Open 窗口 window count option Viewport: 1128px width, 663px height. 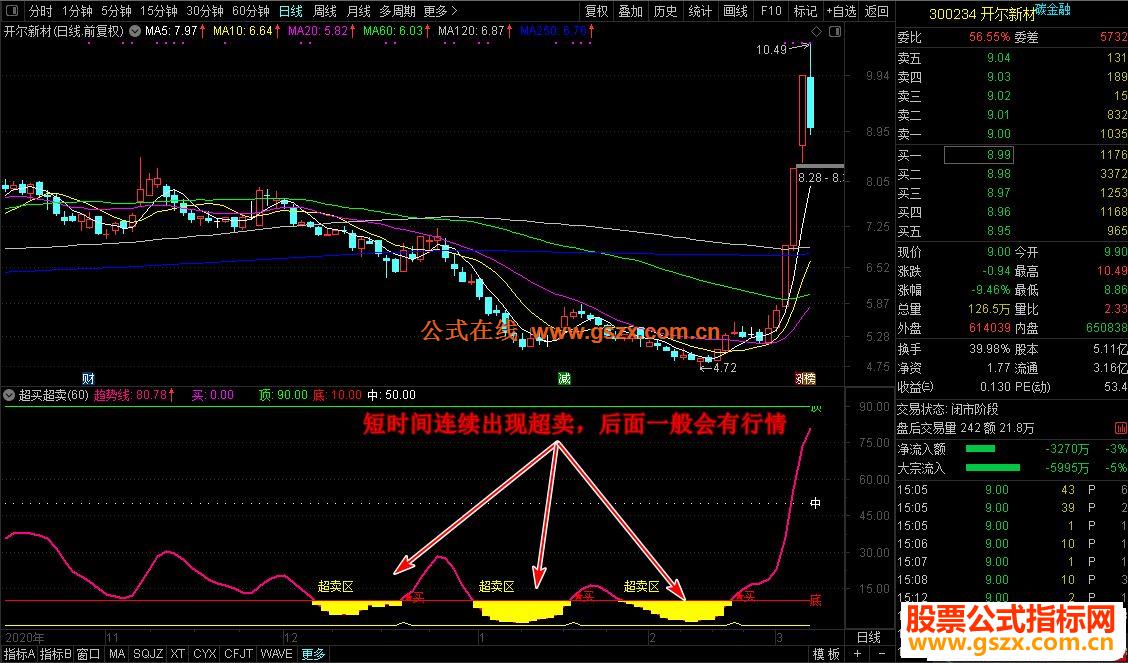tap(88, 654)
